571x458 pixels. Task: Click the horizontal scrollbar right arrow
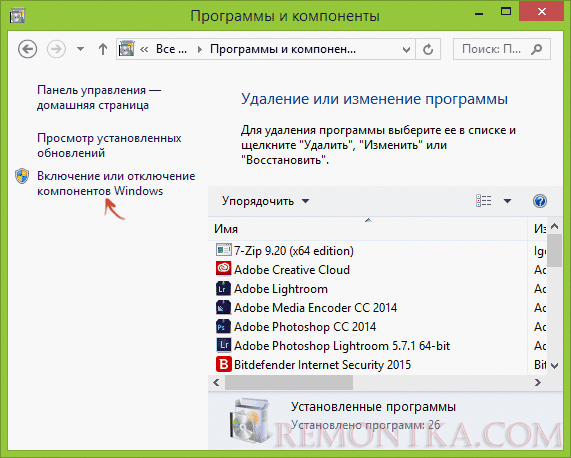pos(537,383)
